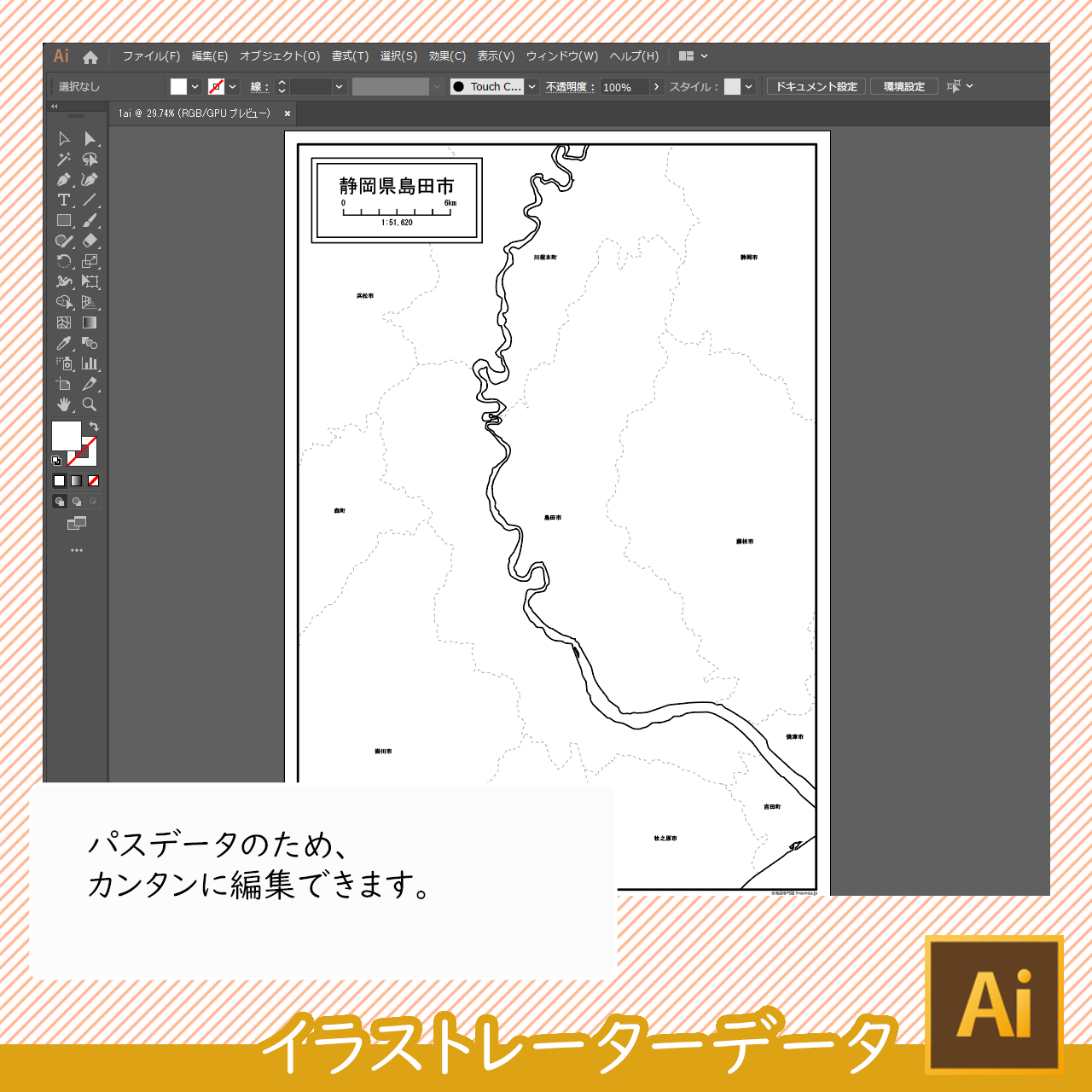Choose the Curvature tool
Viewport: 1092px width, 1092px height.
(90, 179)
